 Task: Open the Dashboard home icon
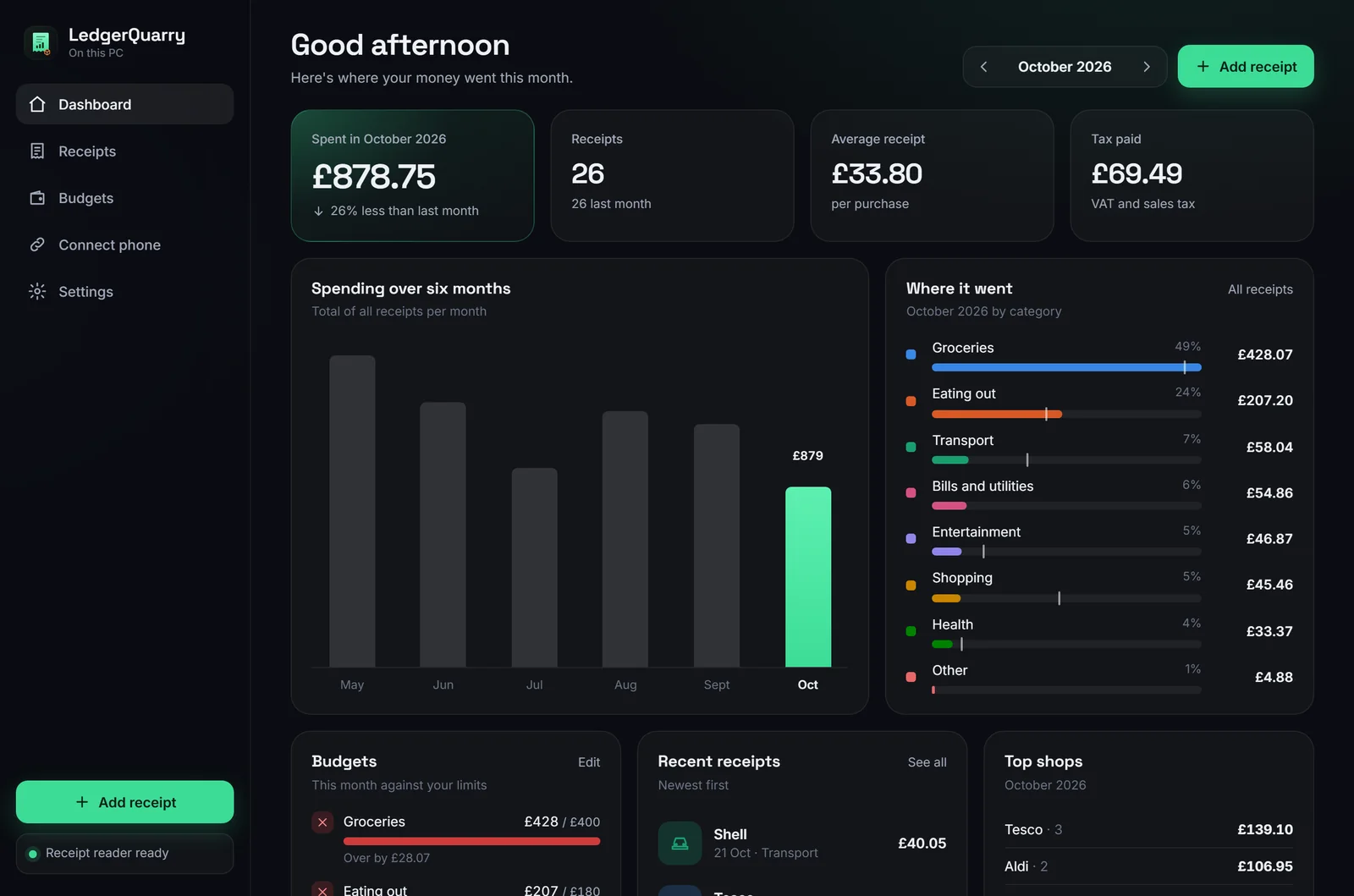tap(37, 104)
